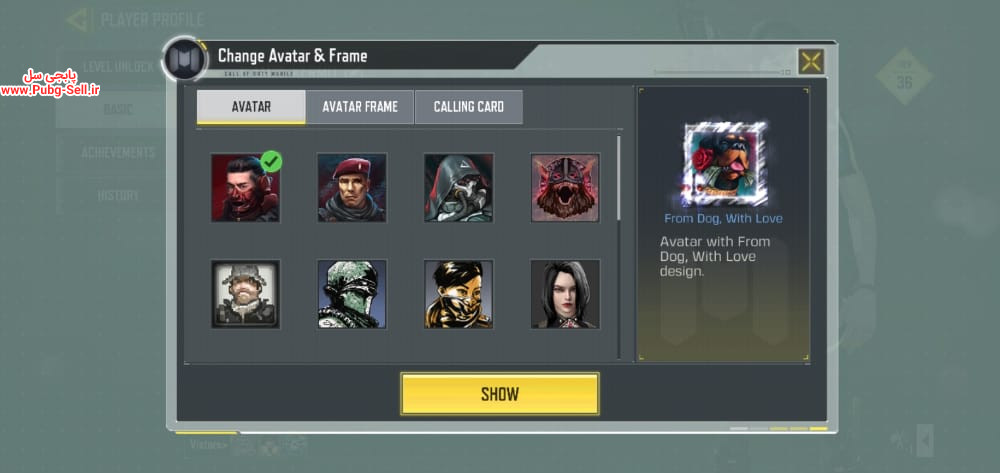Image resolution: width=1000 pixels, height=473 pixels.
Task: Choose the bearded soldier with cap avatar
Action: [x=246, y=294]
